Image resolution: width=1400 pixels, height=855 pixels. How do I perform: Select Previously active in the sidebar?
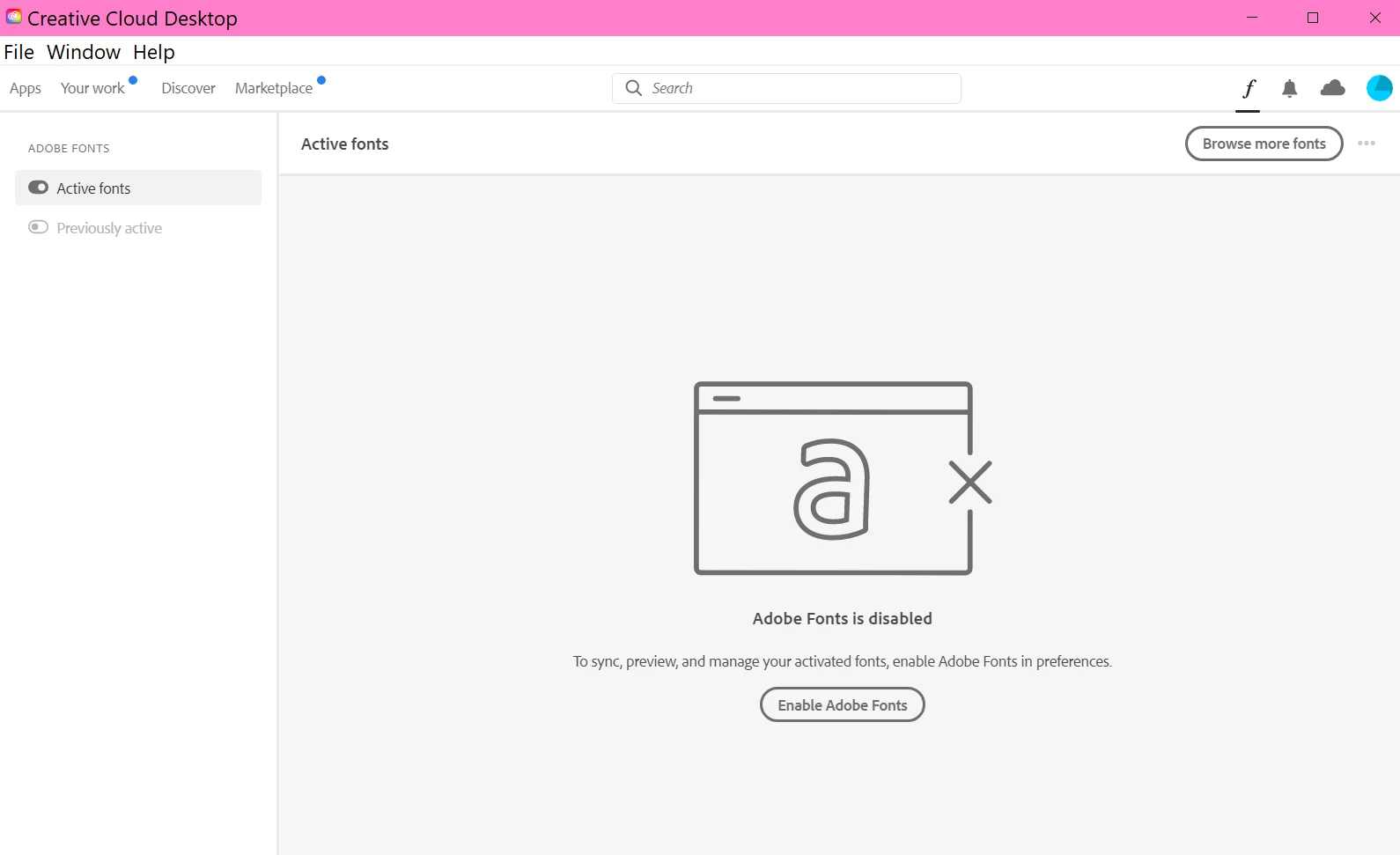coord(138,227)
